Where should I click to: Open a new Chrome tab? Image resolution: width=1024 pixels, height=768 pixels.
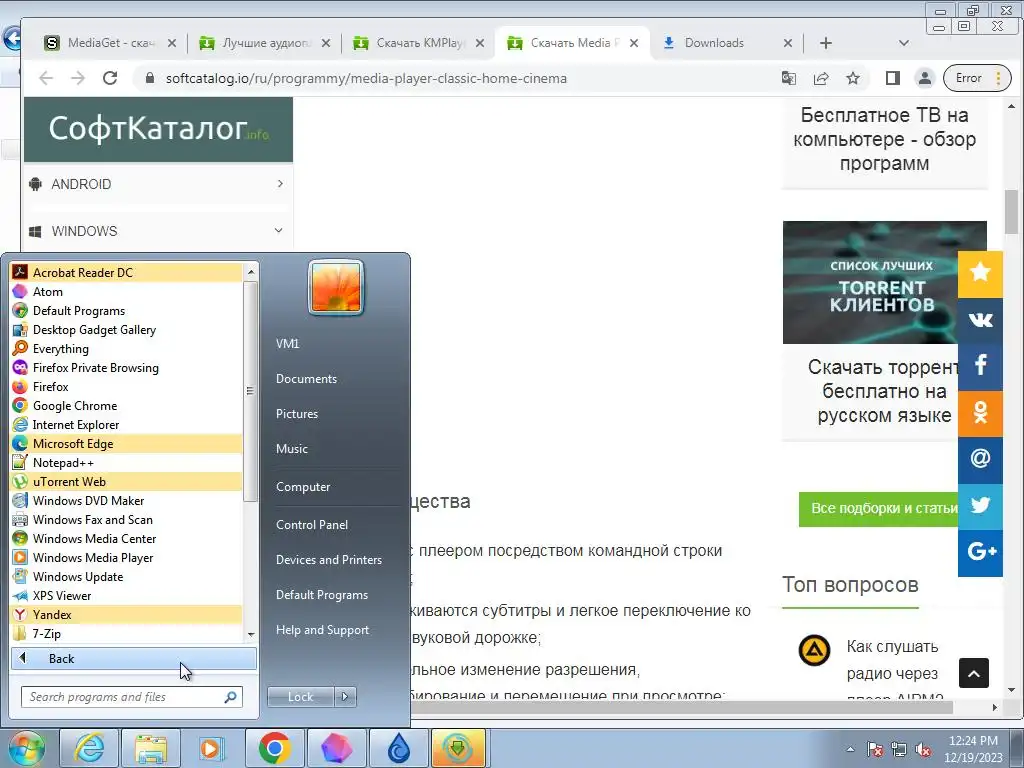(825, 43)
